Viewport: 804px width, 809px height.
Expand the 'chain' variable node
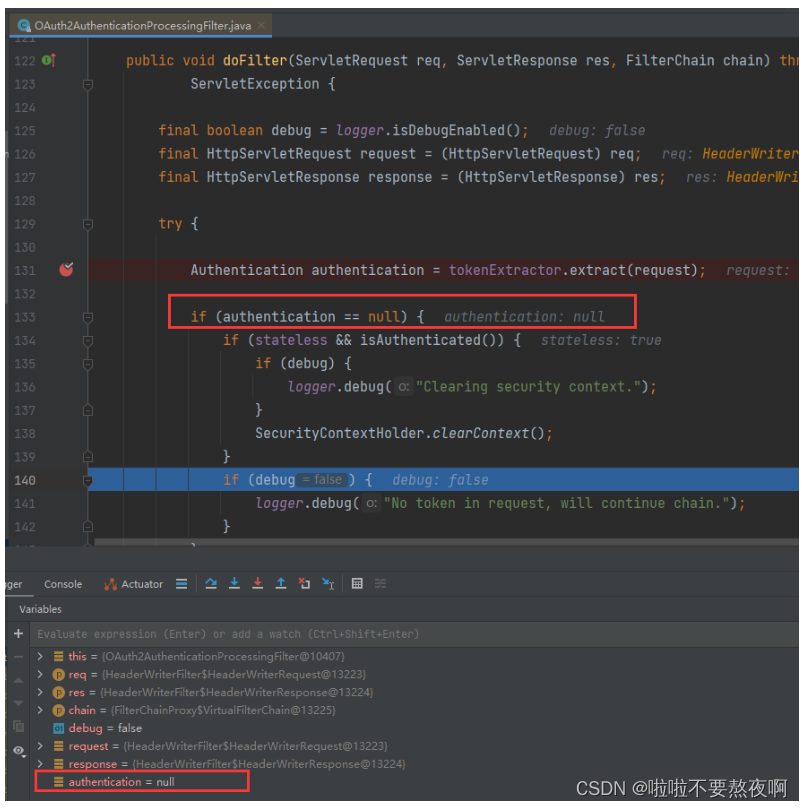point(40,710)
